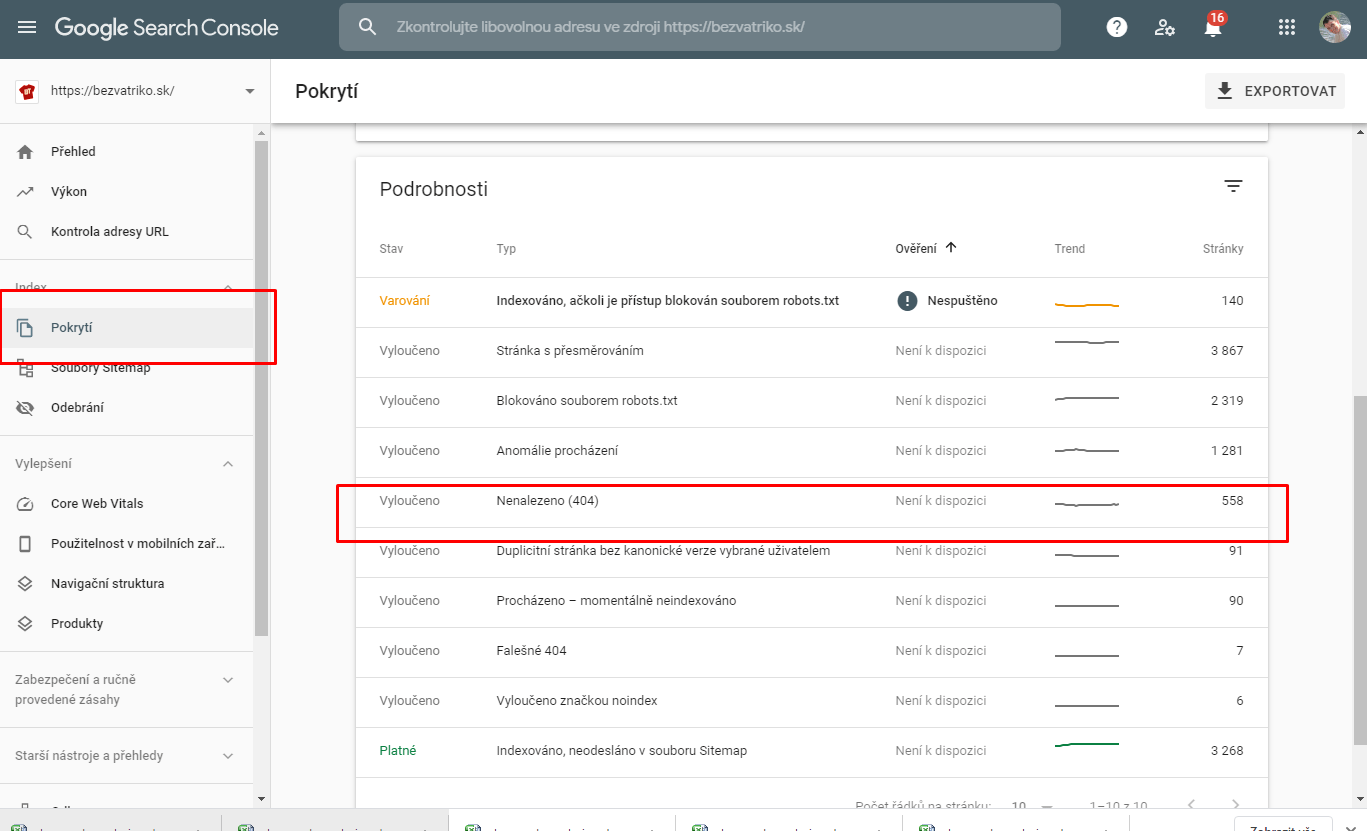Select Odebrání in the sidebar

(77, 408)
